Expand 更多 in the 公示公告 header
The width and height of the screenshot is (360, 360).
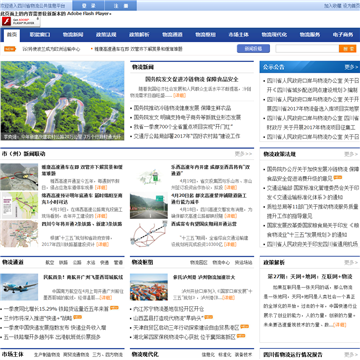click(x=351, y=67)
